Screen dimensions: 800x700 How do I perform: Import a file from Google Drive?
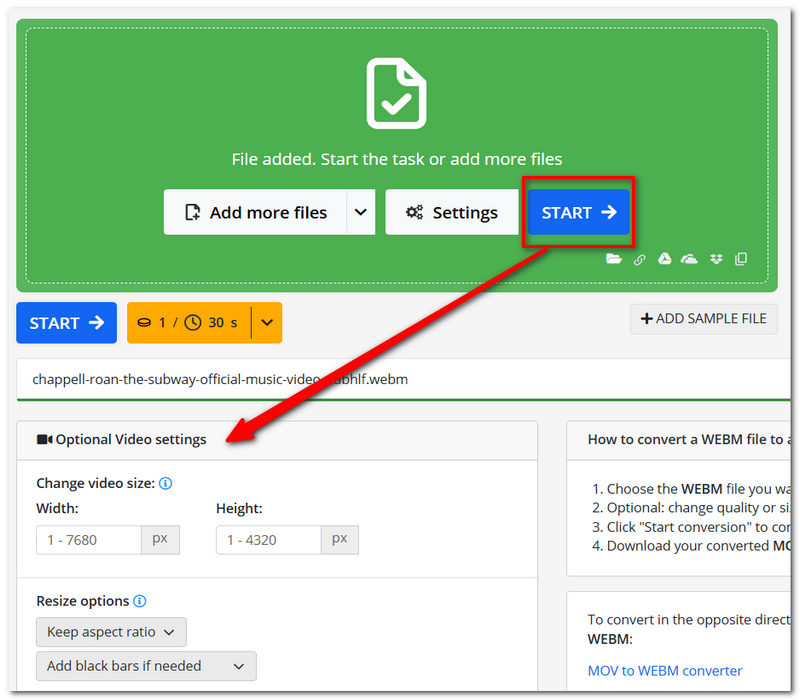pyautogui.click(x=664, y=259)
